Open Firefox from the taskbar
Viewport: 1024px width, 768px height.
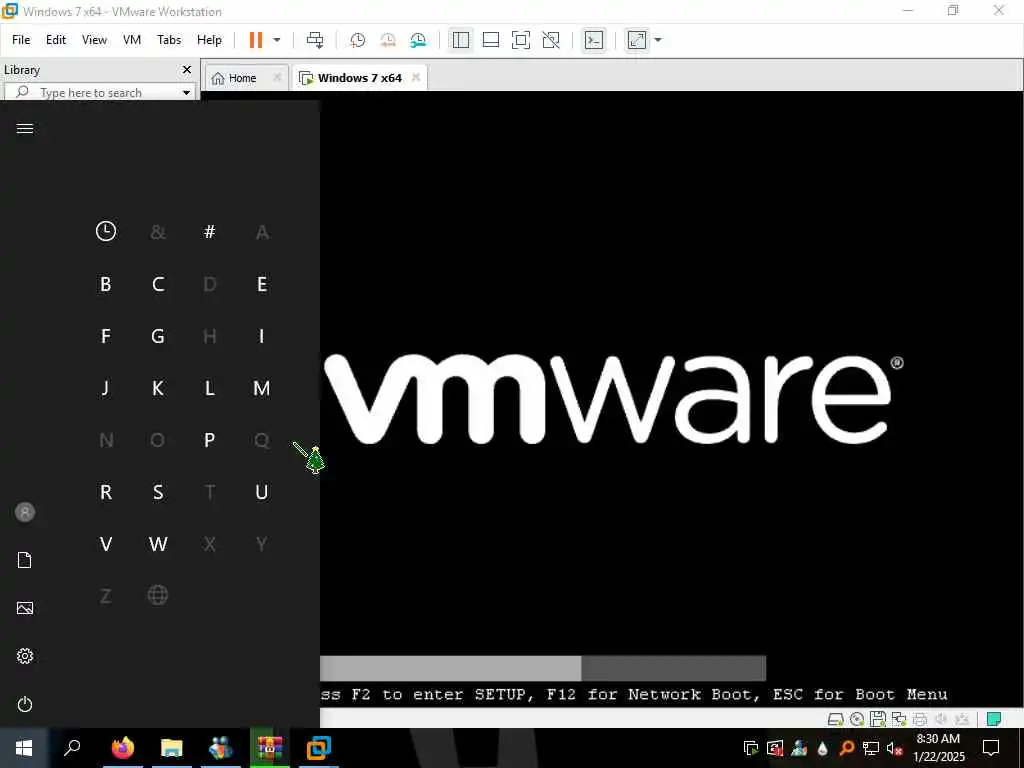123,747
